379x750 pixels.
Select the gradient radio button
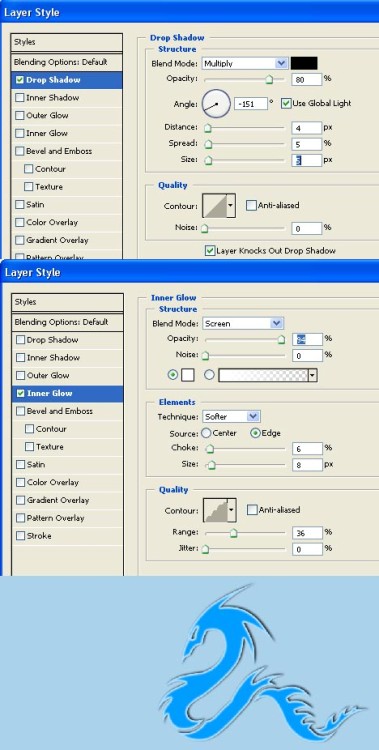pos(209,375)
